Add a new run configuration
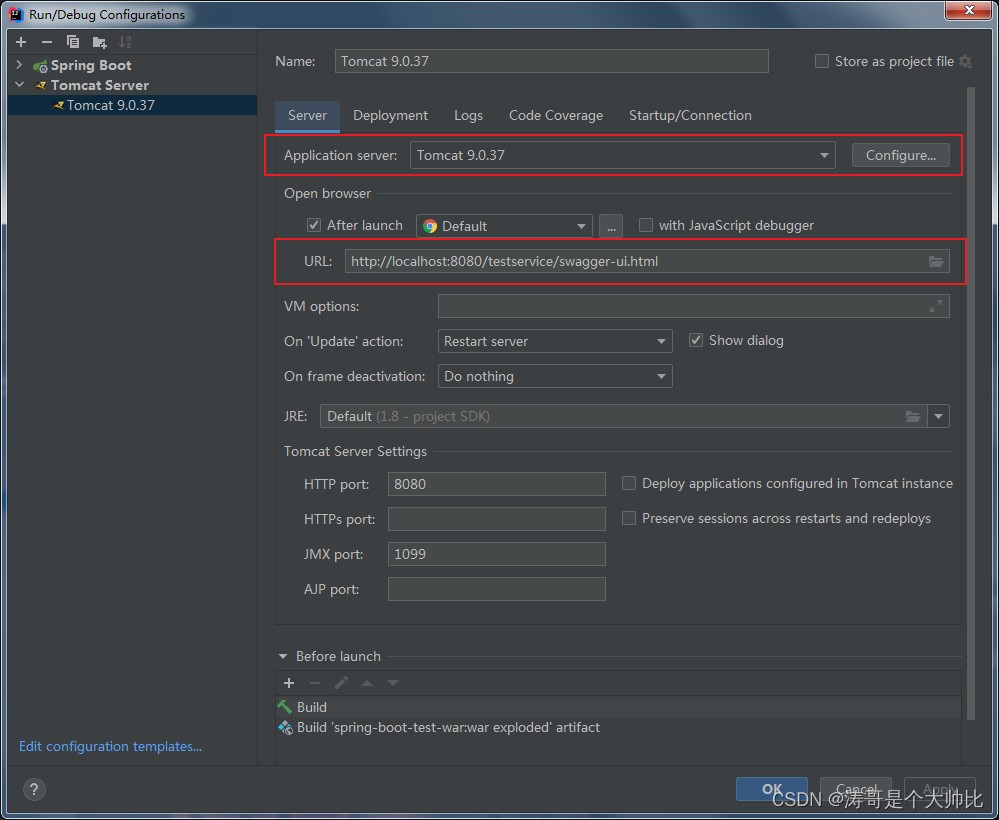 coord(21,42)
